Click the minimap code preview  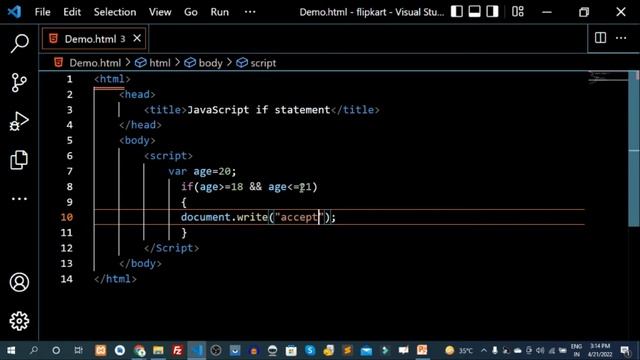coord(607,77)
